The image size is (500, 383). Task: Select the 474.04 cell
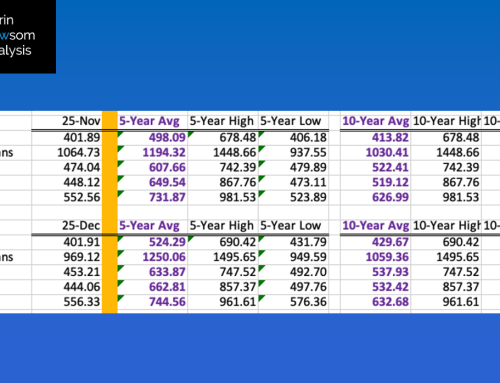coord(67,167)
